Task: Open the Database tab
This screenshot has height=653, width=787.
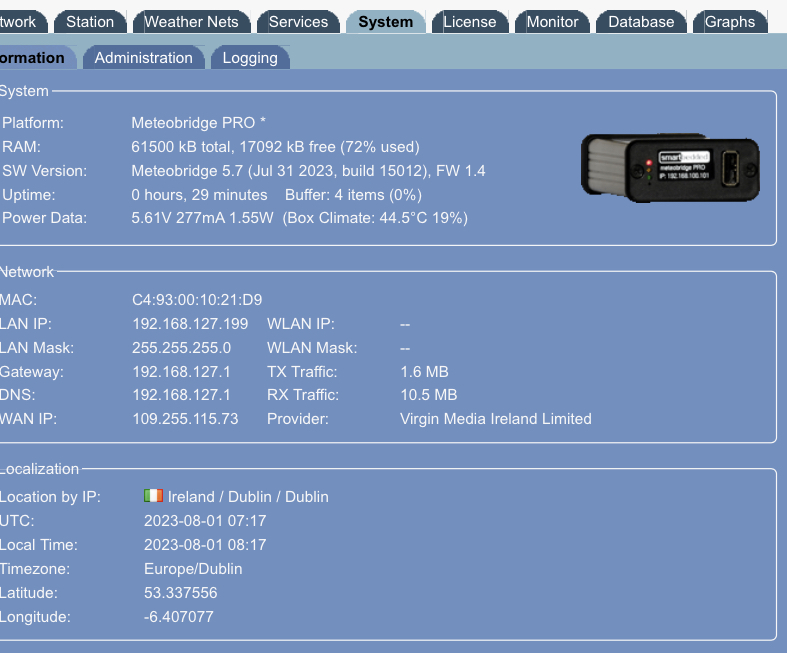Action: [x=641, y=22]
